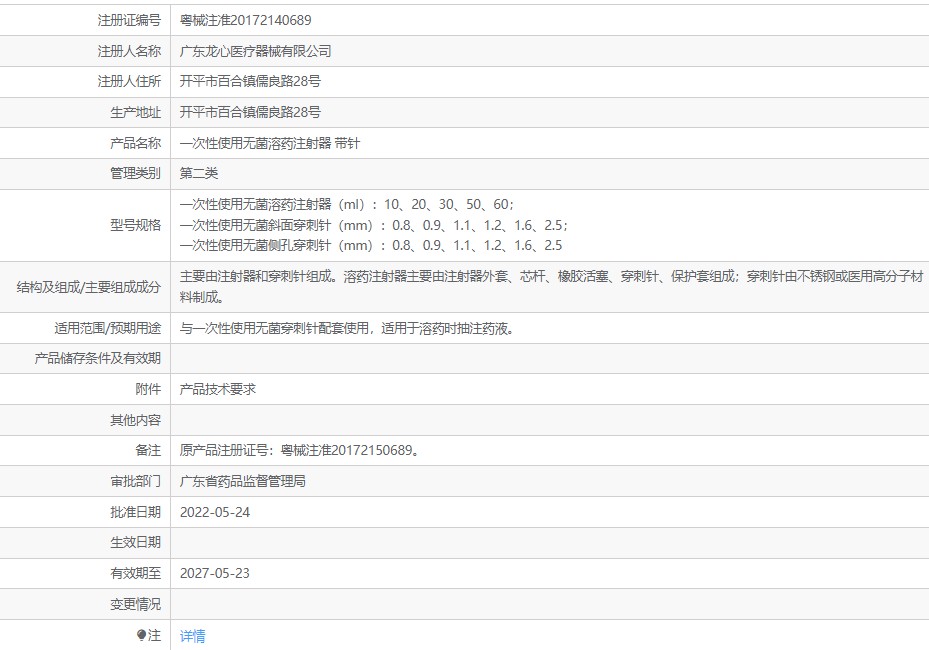Click the 审批部门 label
The height and width of the screenshot is (650, 929).
(x=136, y=481)
